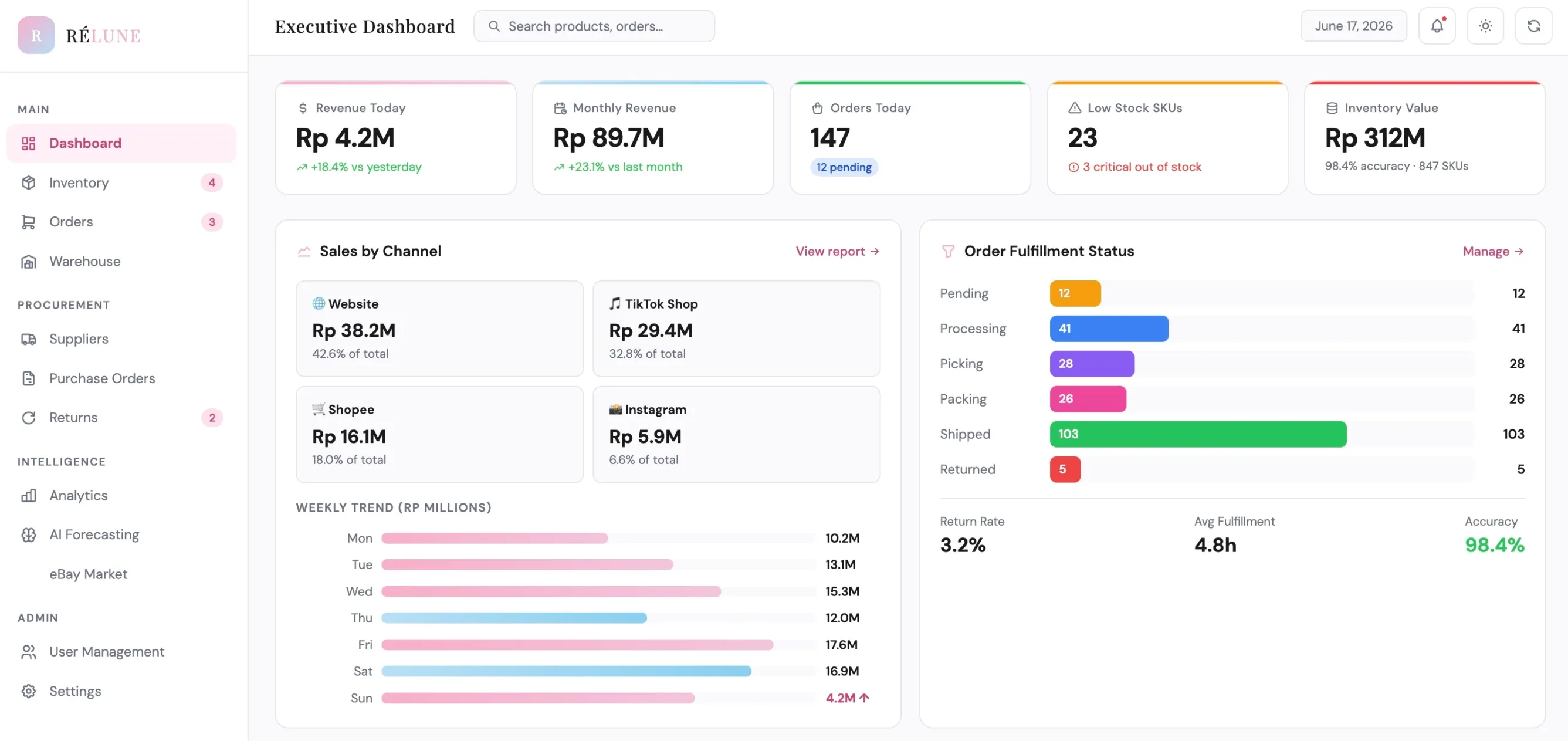Click the Inventory badge showing 4

click(x=212, y=182)
